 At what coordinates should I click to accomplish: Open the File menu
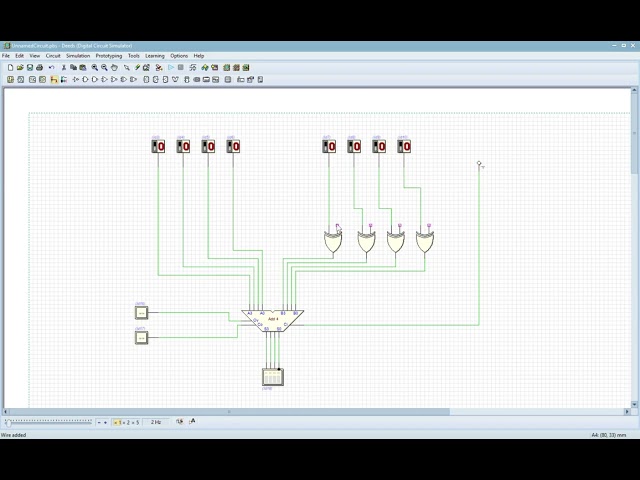click(6, 56)
